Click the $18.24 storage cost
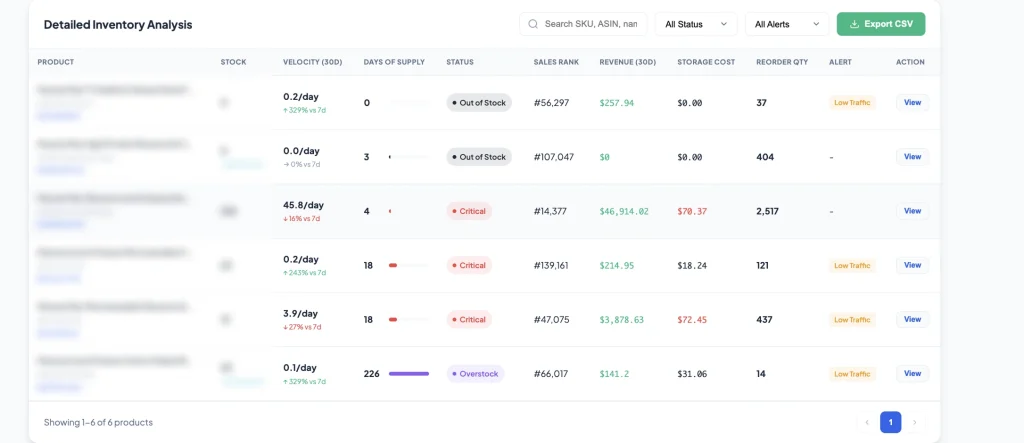 tap(692, 265)
